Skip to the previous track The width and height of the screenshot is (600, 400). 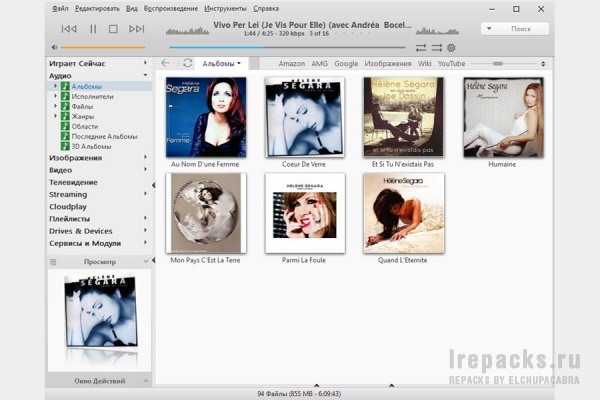pos(69,29)
